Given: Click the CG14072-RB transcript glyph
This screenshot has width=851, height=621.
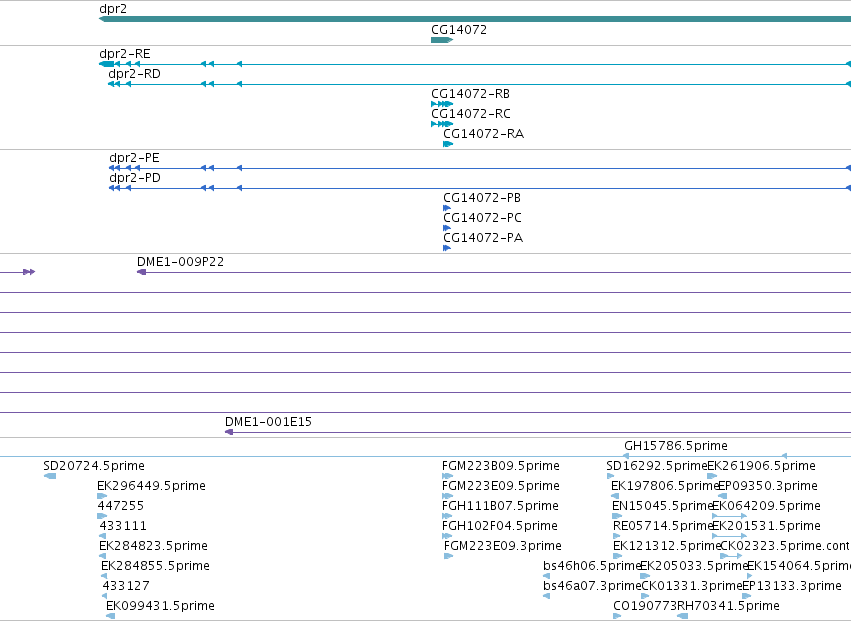Looking at the screenshot, I should (x=442, y=104).
